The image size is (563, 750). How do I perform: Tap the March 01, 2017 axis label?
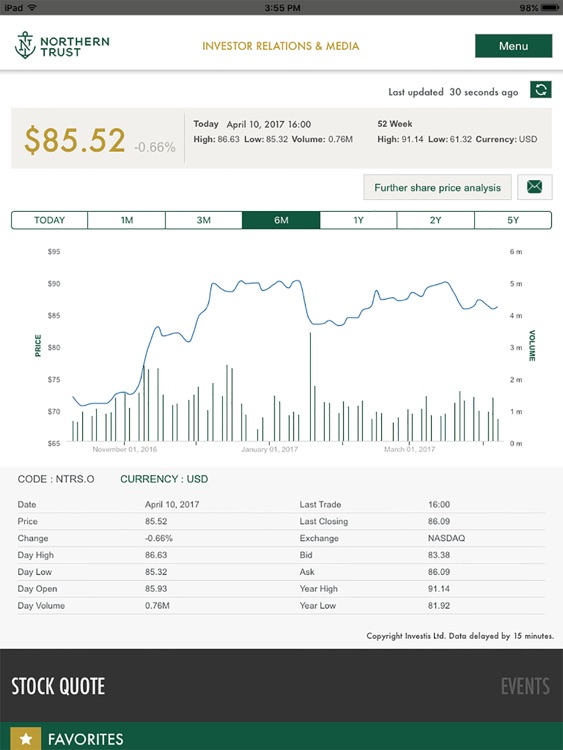pos(409,449)
